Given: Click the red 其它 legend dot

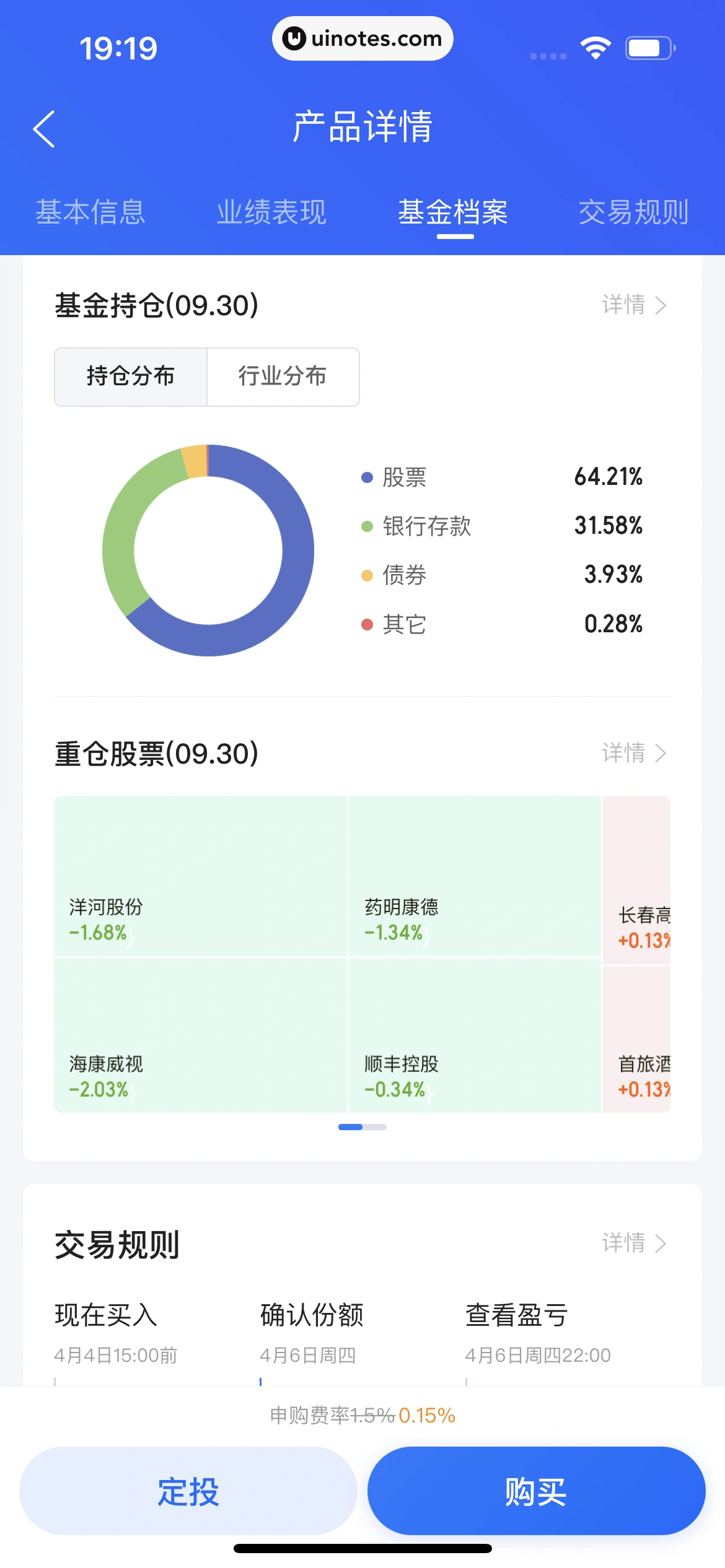Looking at the screenshot, I should coord(367,624).
